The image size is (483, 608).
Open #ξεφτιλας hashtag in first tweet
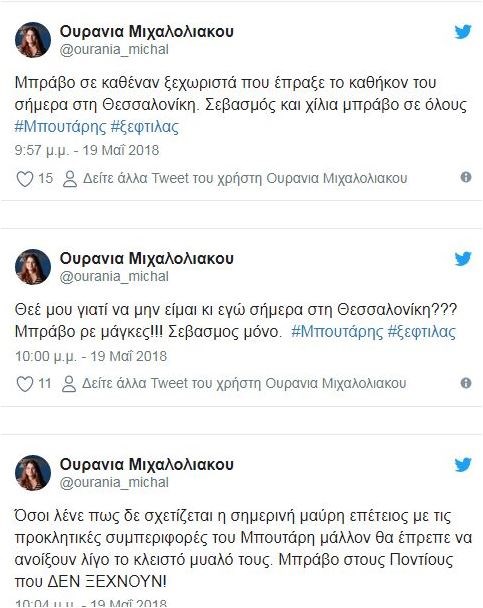[x=145, y=127]
